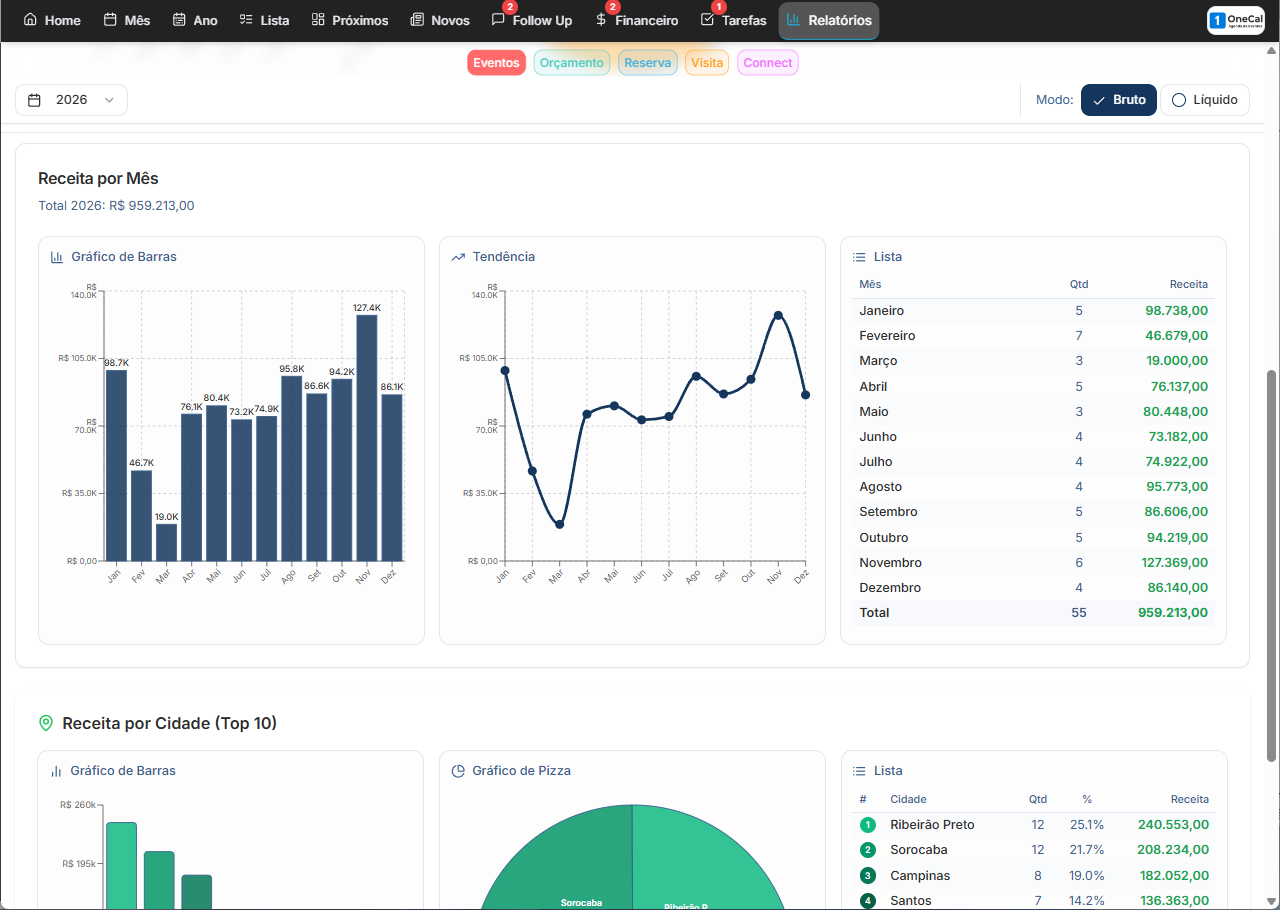Click the Outubro row in the monthly list
This screenshot has height=910, width=1280.
coord(1033,538)
